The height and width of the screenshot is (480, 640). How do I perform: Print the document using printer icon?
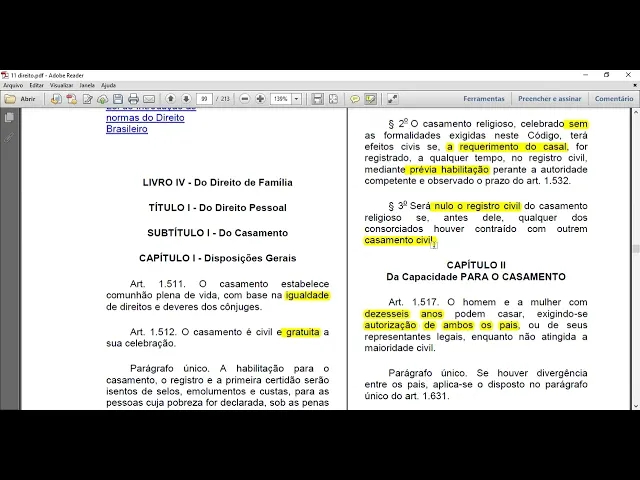[x=133, y=99]
